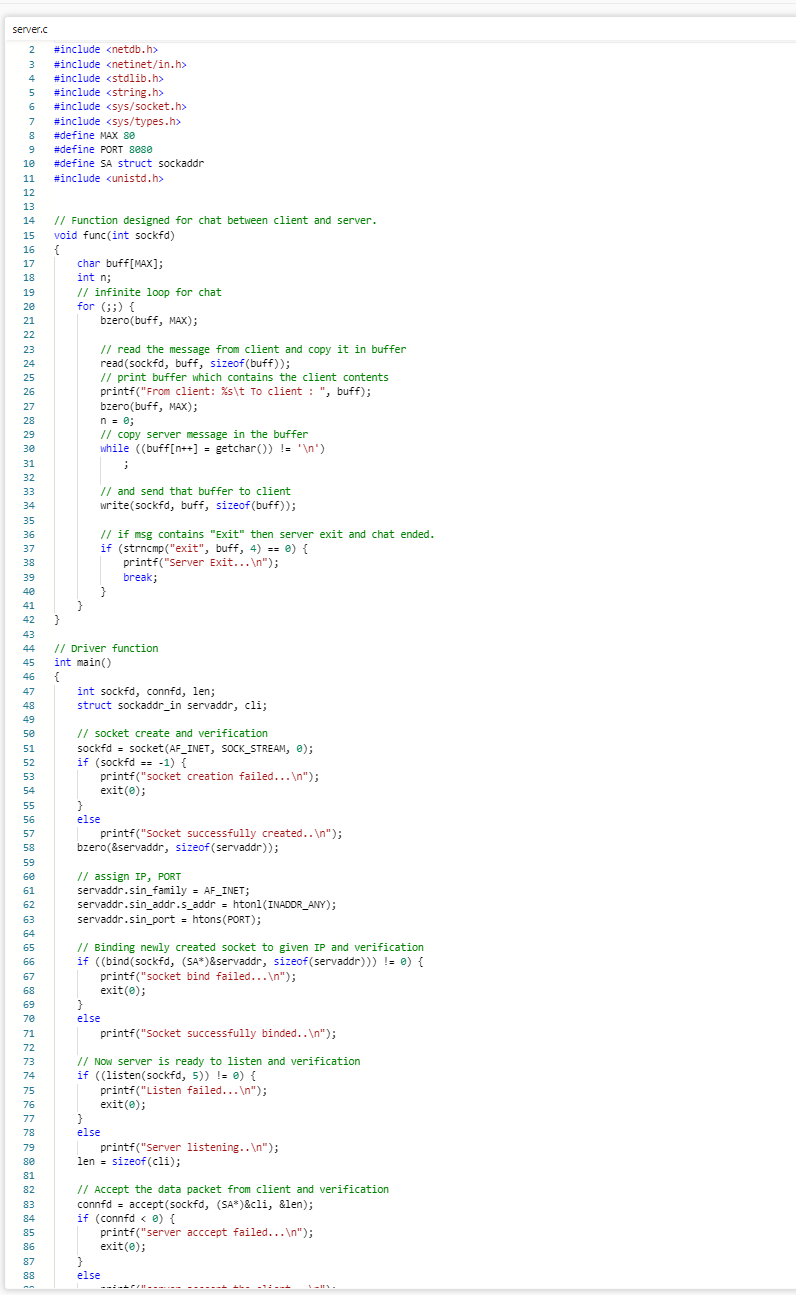Viewport: 796px width, 1295px height.
Task: Click the 'copy server message in the buffer' comment
Action: (x=204, y=434)
